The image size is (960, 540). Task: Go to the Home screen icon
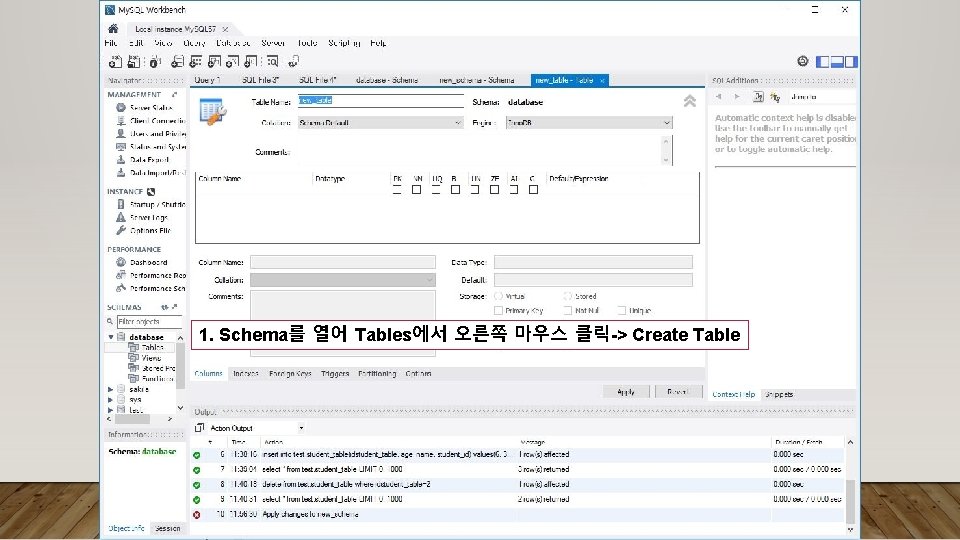coord(113,29)
